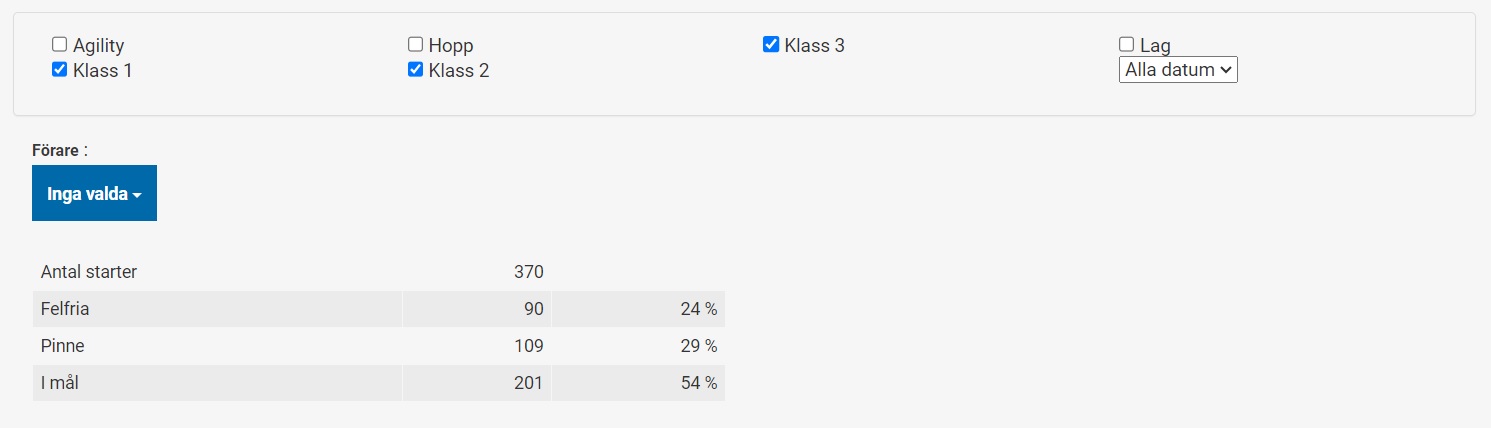The width and height of the screenshot is (1491, 428).
Task: Click the I mål 54 % cell
Action: click(698, 383)
